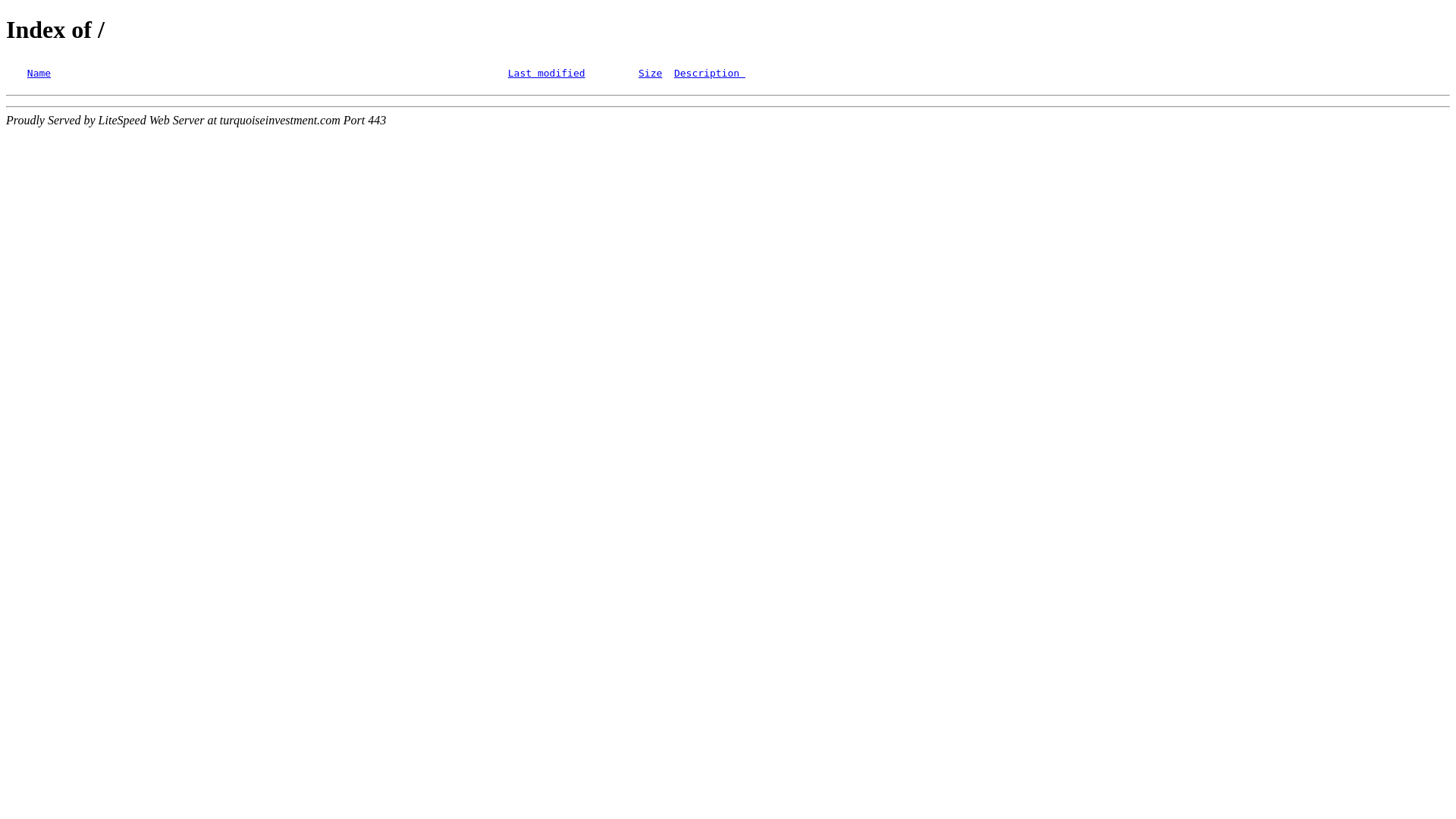The image size is (1456, 819).
Task: Click the turquoiseinvestment.com domain text
Action: pyautogui.click(x=280, y=121)
